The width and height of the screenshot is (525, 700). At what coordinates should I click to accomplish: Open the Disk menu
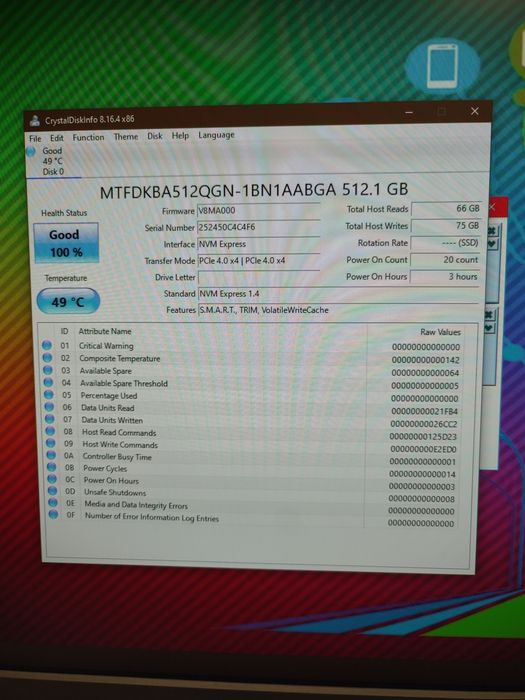(x=155, y=136)
